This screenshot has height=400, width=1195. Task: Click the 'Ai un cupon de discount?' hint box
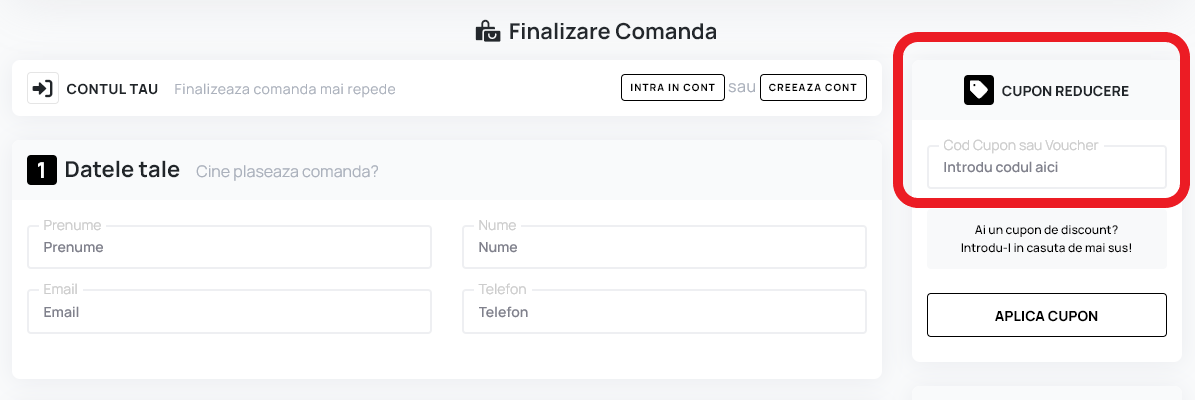(1046, 238)
